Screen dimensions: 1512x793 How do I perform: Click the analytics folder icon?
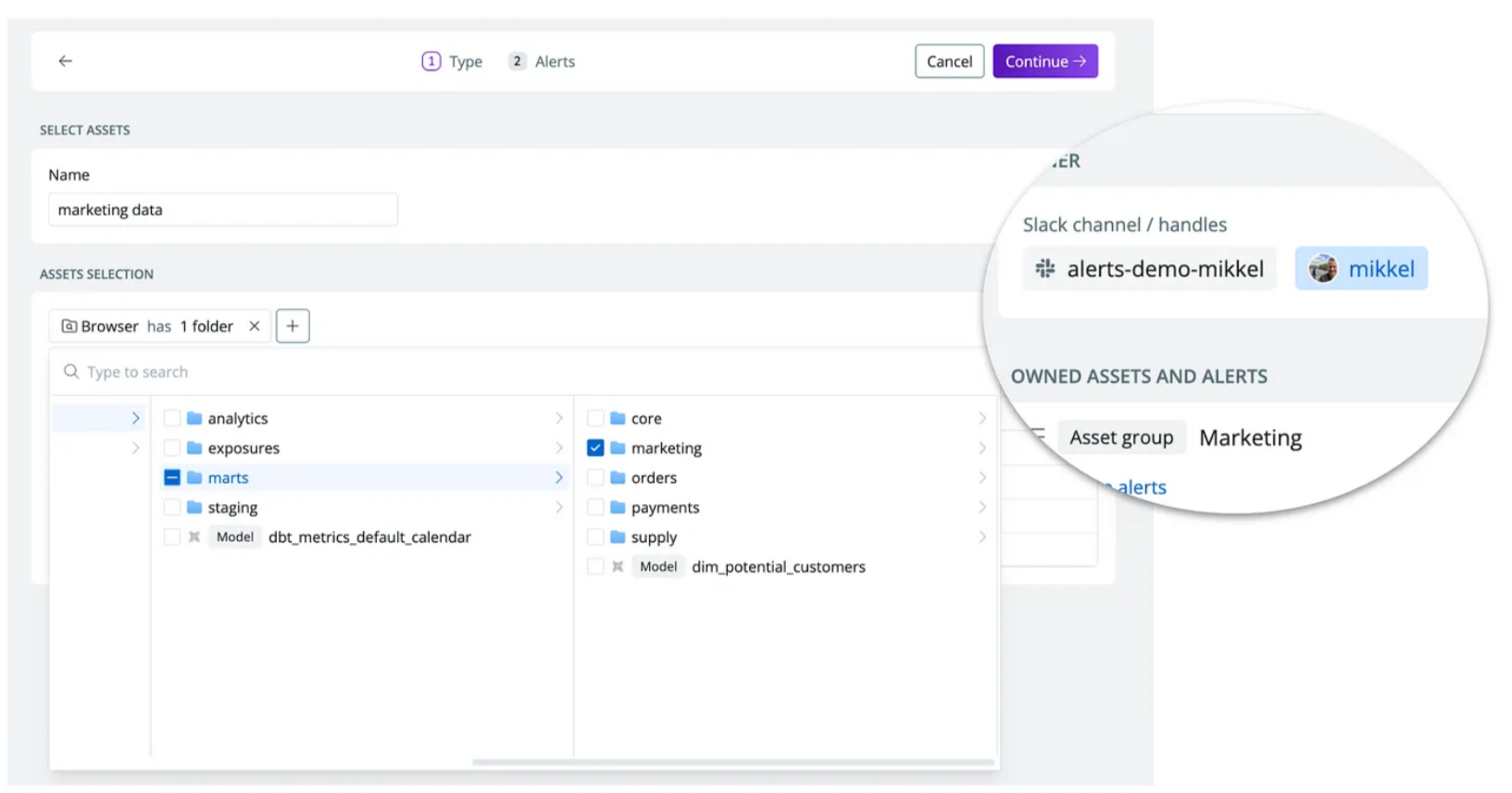pyautogui.click(x=194, y=419)
